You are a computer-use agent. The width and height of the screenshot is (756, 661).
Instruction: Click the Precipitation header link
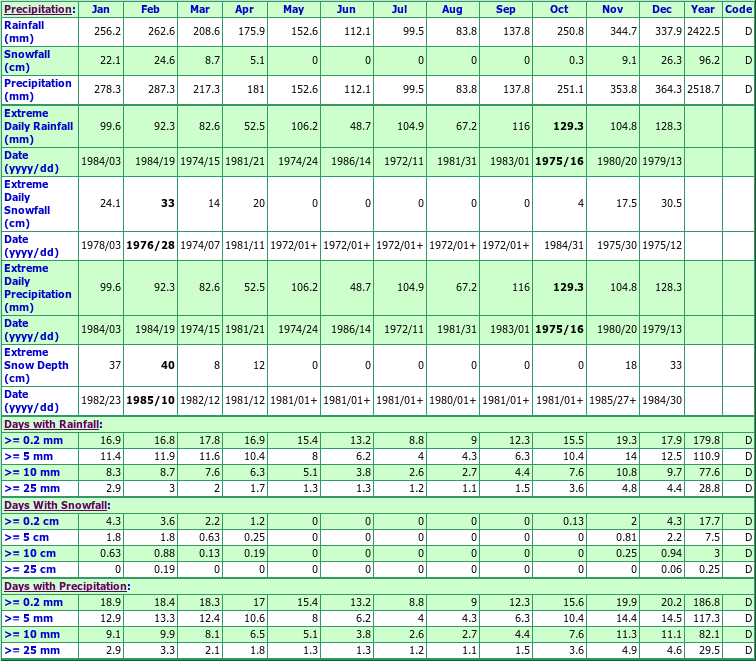click(x=38, y=9)
